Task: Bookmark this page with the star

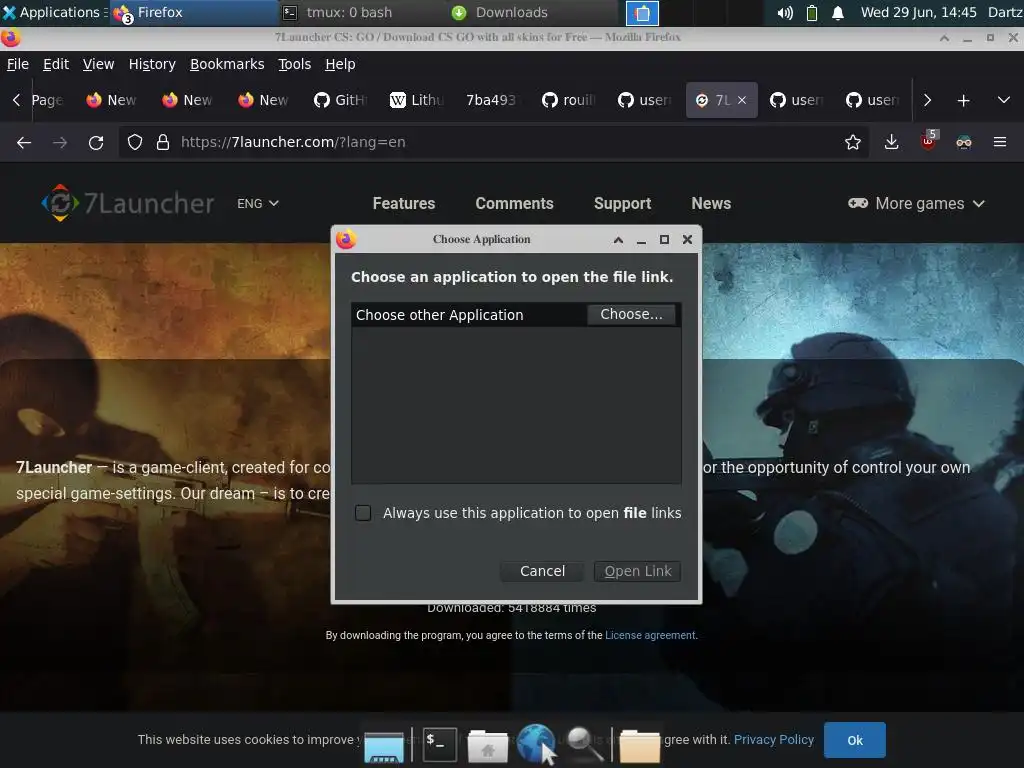Action: coord(852,142)
